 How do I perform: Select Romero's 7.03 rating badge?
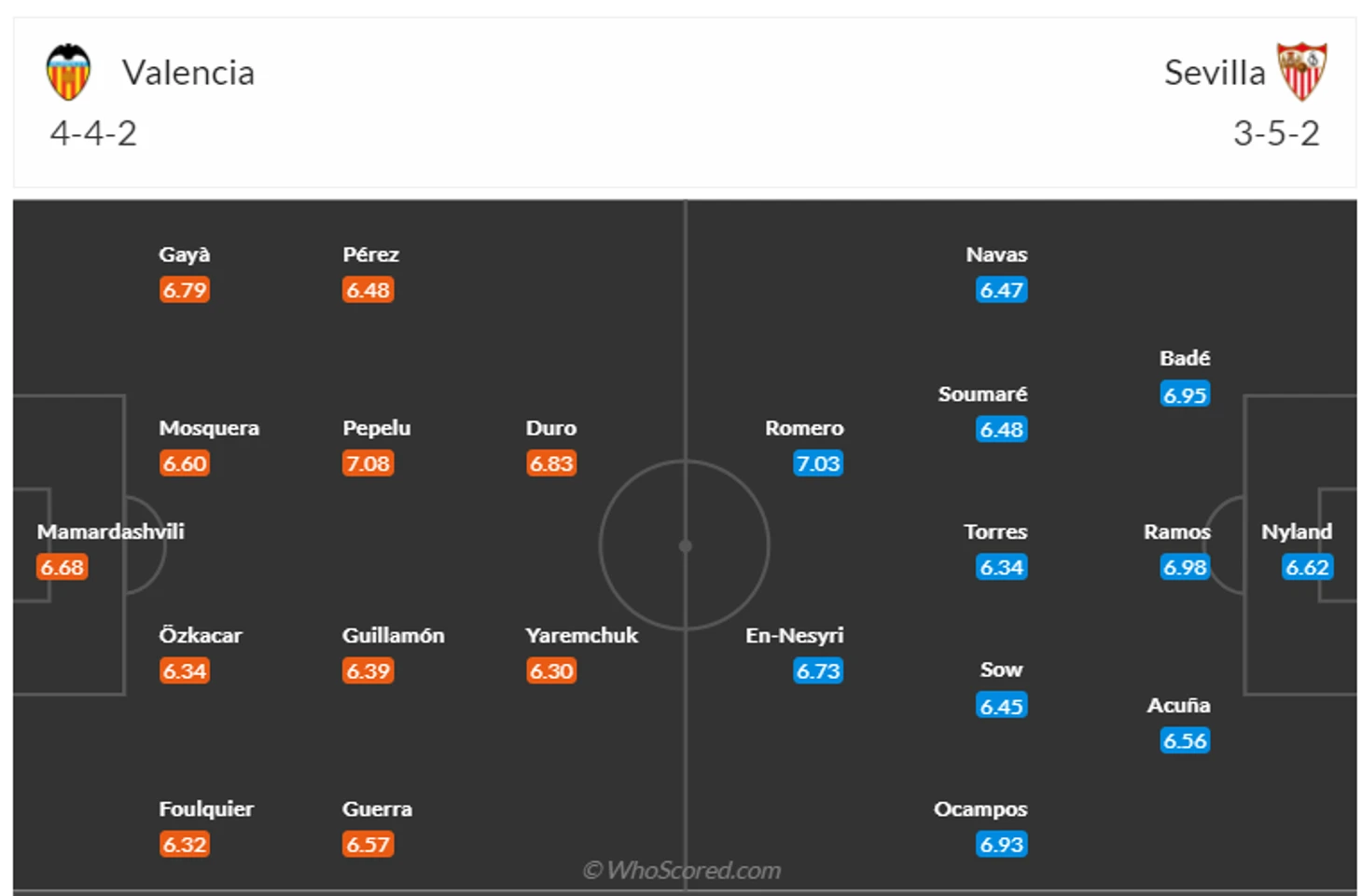coord(818,463)
